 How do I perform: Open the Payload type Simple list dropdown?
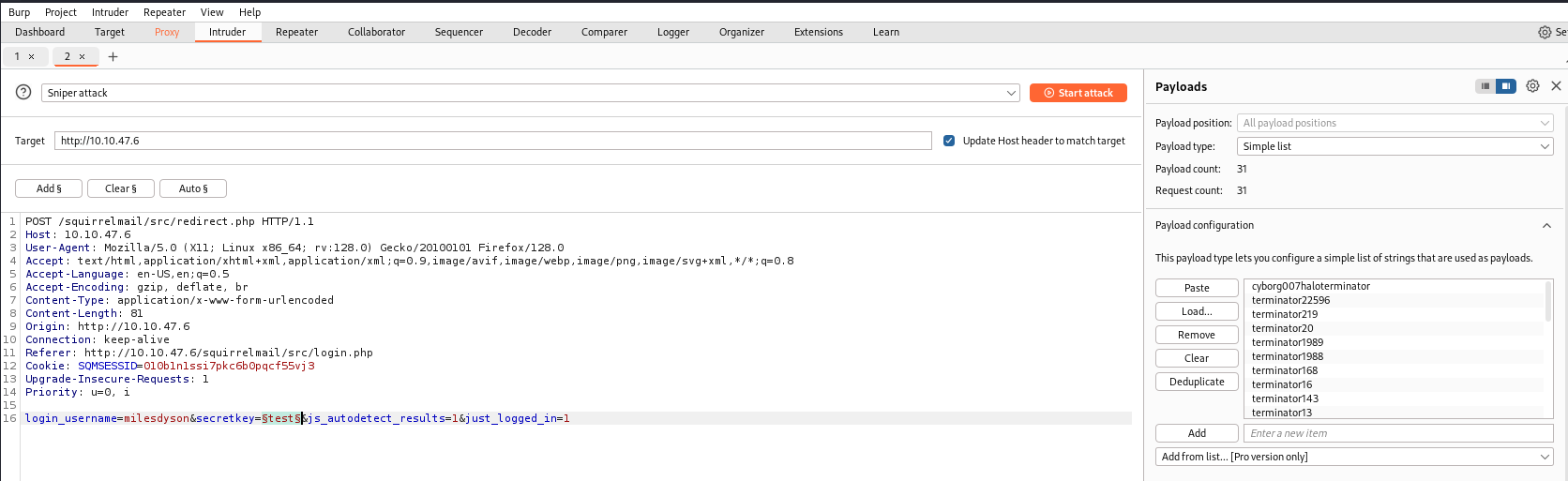1395,146
